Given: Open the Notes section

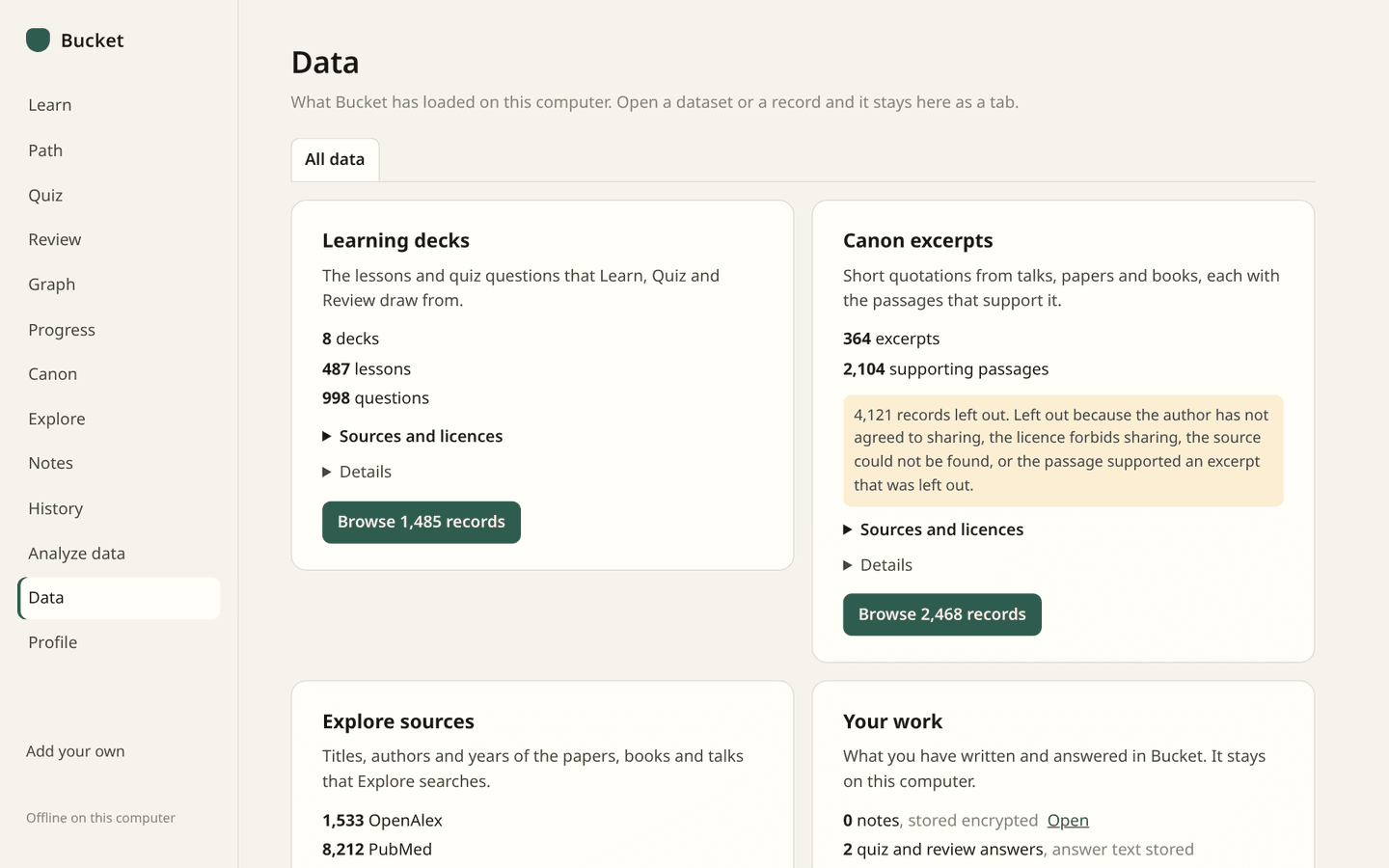Looking at the screenshot, I should click(119, 463).
